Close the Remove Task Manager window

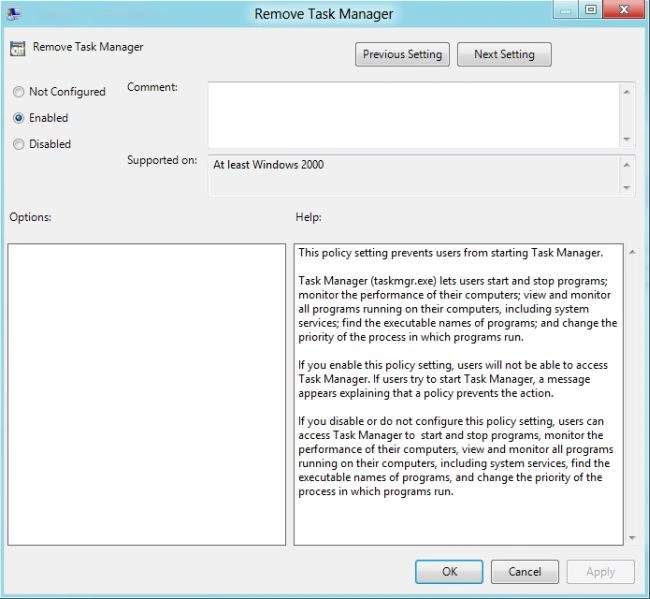click(624, 10)
